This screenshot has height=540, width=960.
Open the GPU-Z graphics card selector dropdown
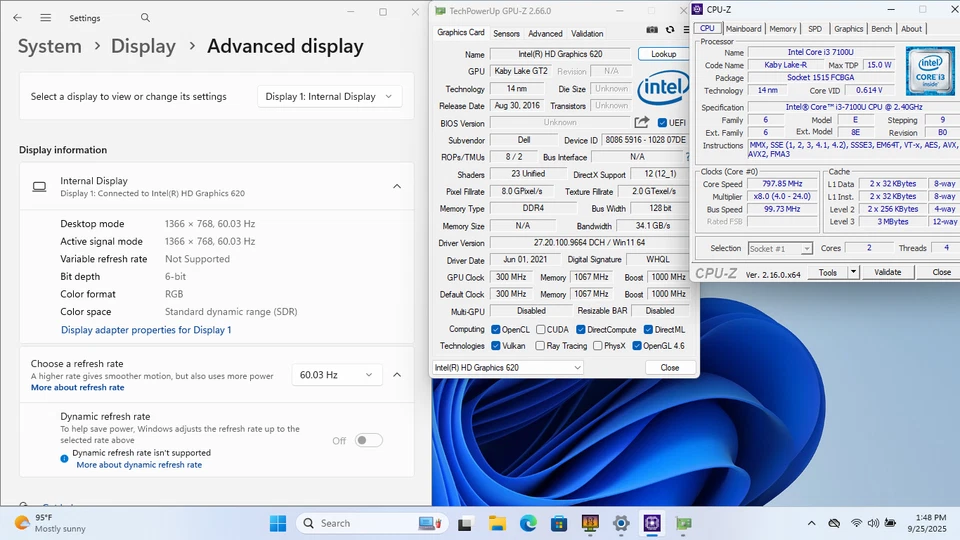508,367
